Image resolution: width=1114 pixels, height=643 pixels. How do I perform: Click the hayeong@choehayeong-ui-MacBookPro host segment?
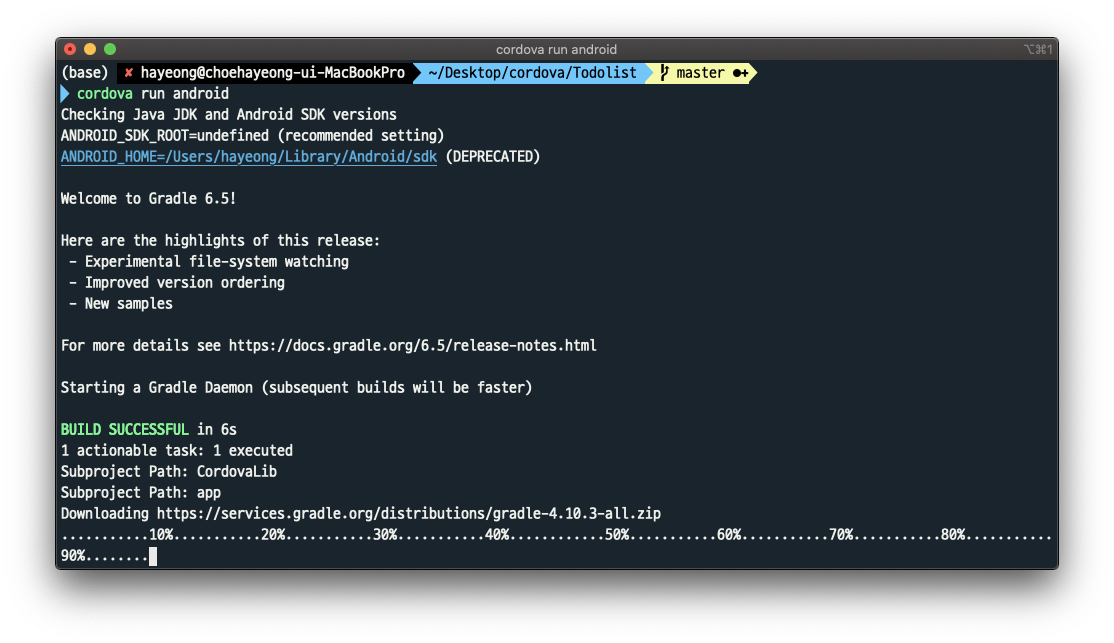tap(273, 72)
